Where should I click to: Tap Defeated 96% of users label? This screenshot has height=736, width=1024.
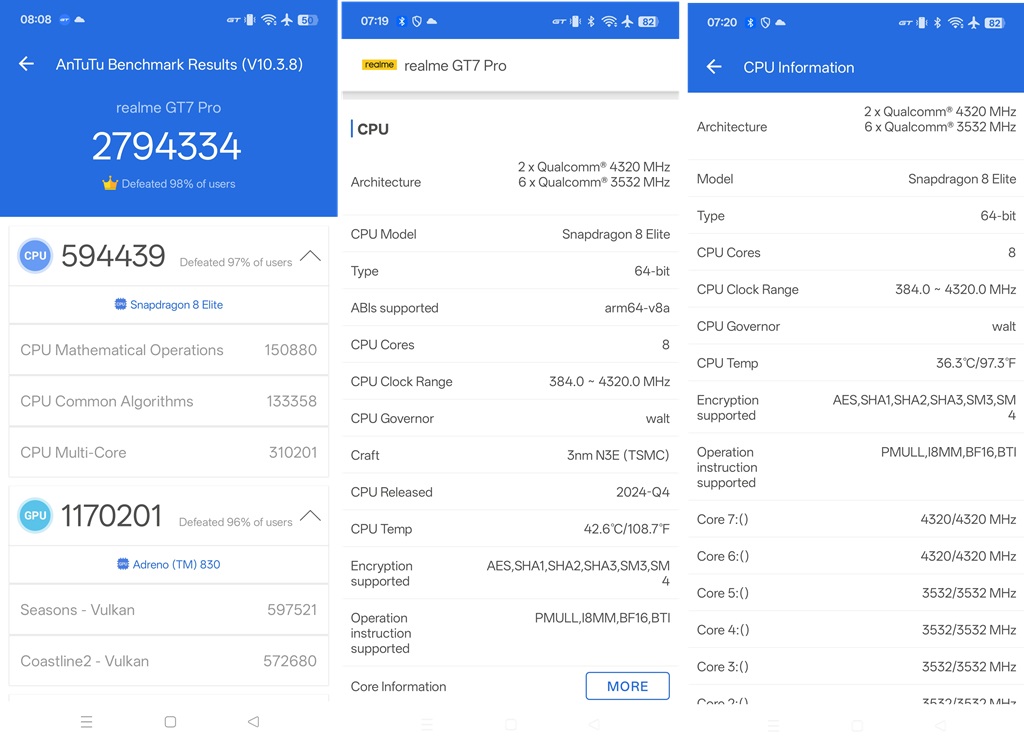(236, 522)
